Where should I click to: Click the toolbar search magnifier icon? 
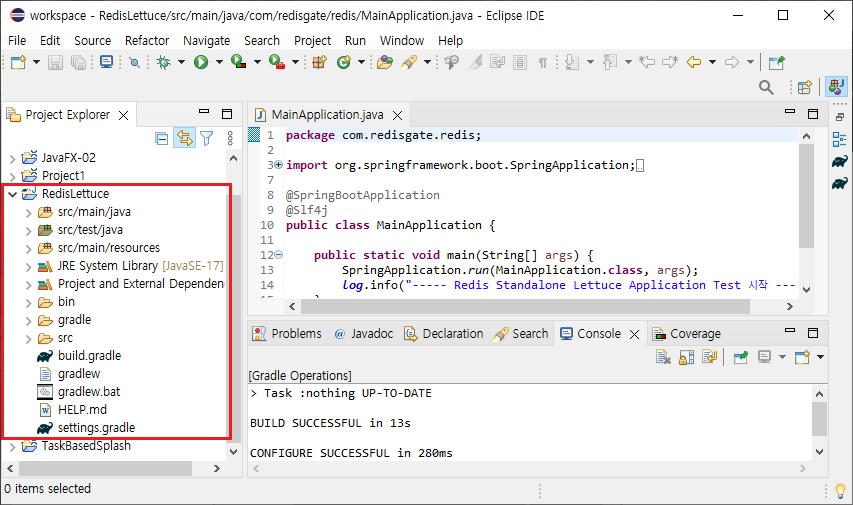pyautogui.click(x=766, y=88)
